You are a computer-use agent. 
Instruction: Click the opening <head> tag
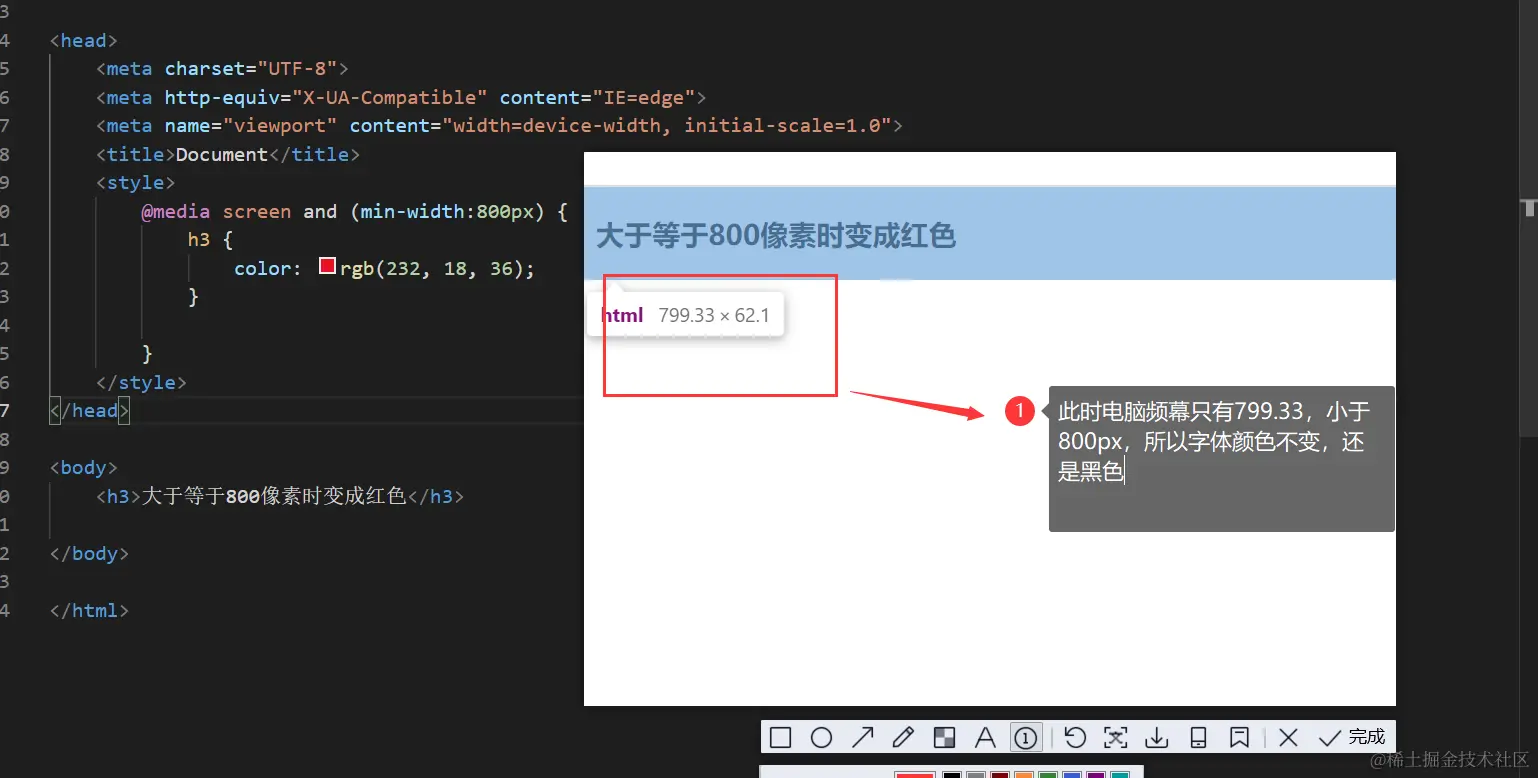83,41
